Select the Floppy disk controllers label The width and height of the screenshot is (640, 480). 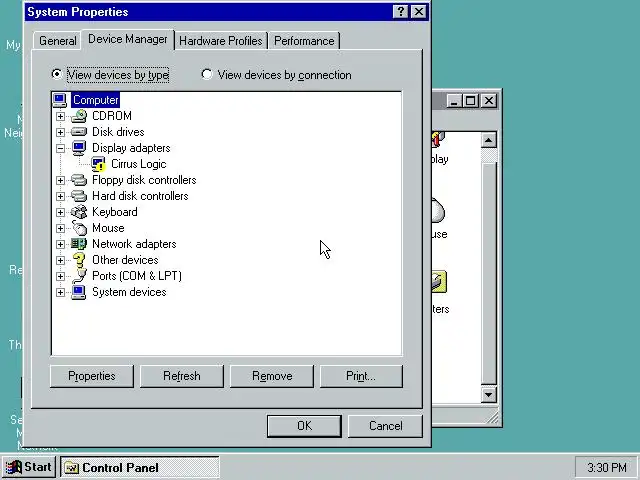coord(144,180)
